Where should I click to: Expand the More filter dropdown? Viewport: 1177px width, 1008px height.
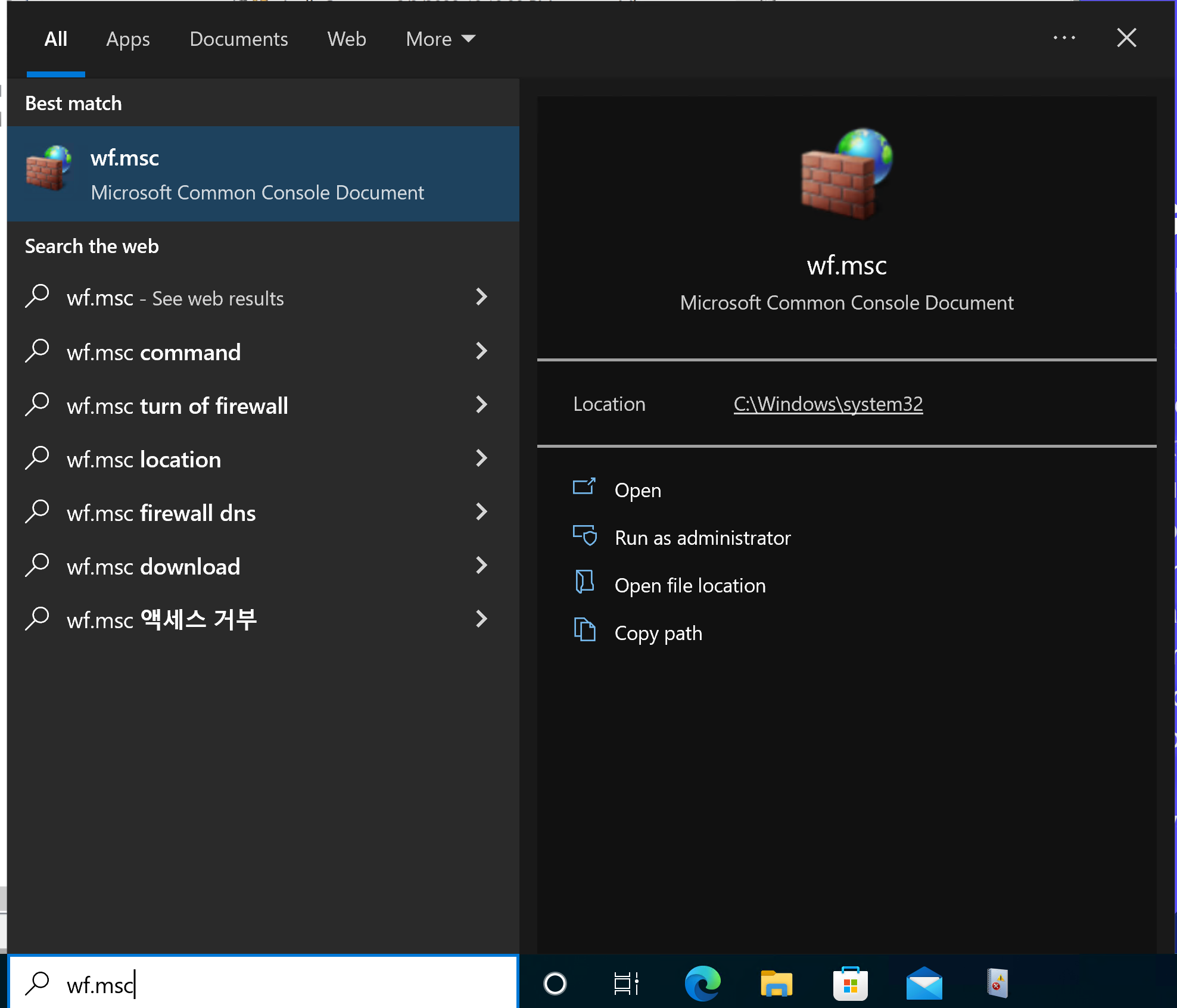pos(440,39)
